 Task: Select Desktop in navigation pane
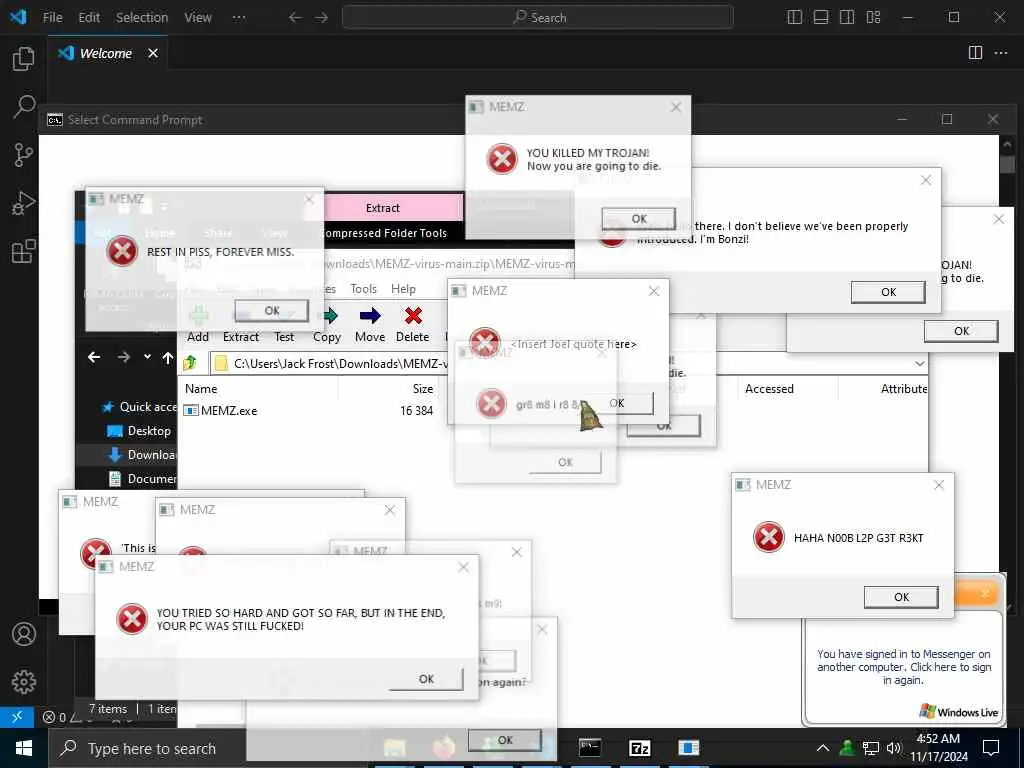pyautogui.click(x=139, y=431)
